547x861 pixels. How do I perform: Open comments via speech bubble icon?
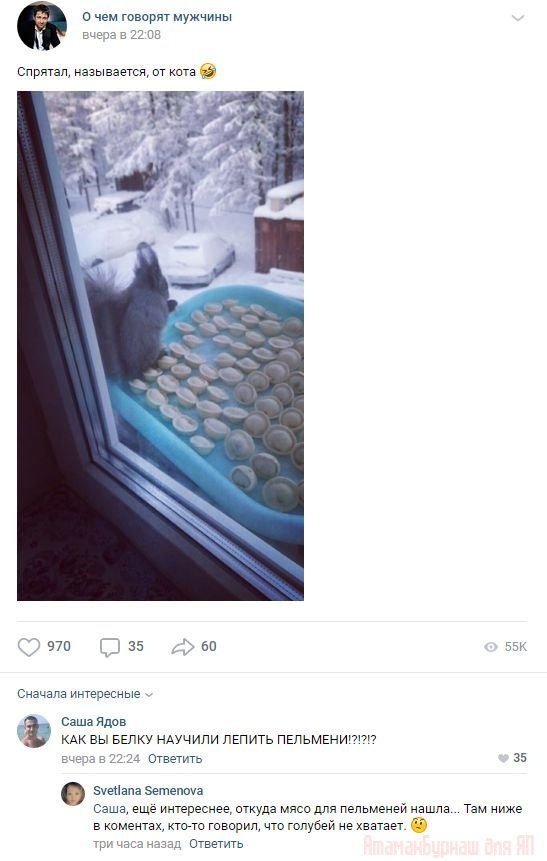click(x=109, y=647)
